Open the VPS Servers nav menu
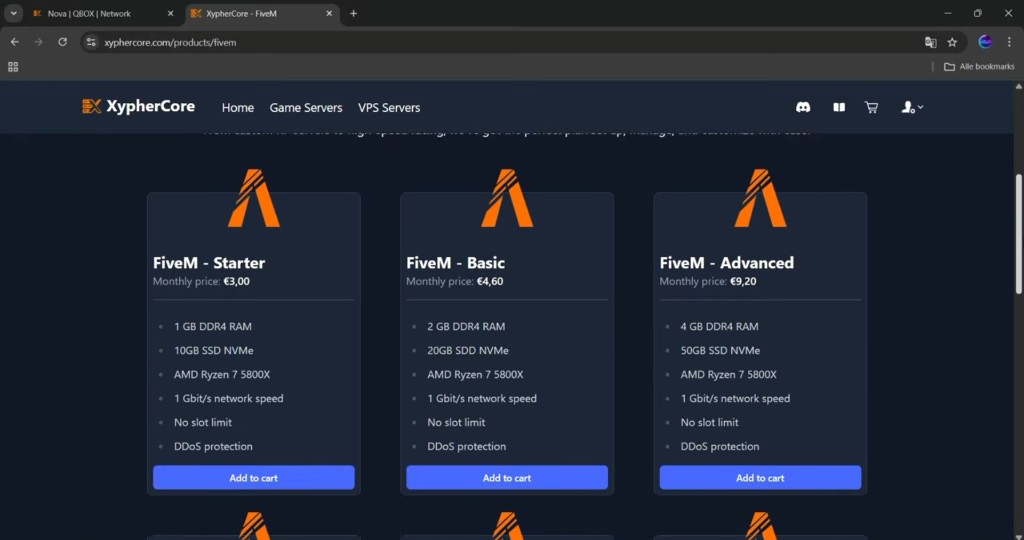 pos(389,108)
